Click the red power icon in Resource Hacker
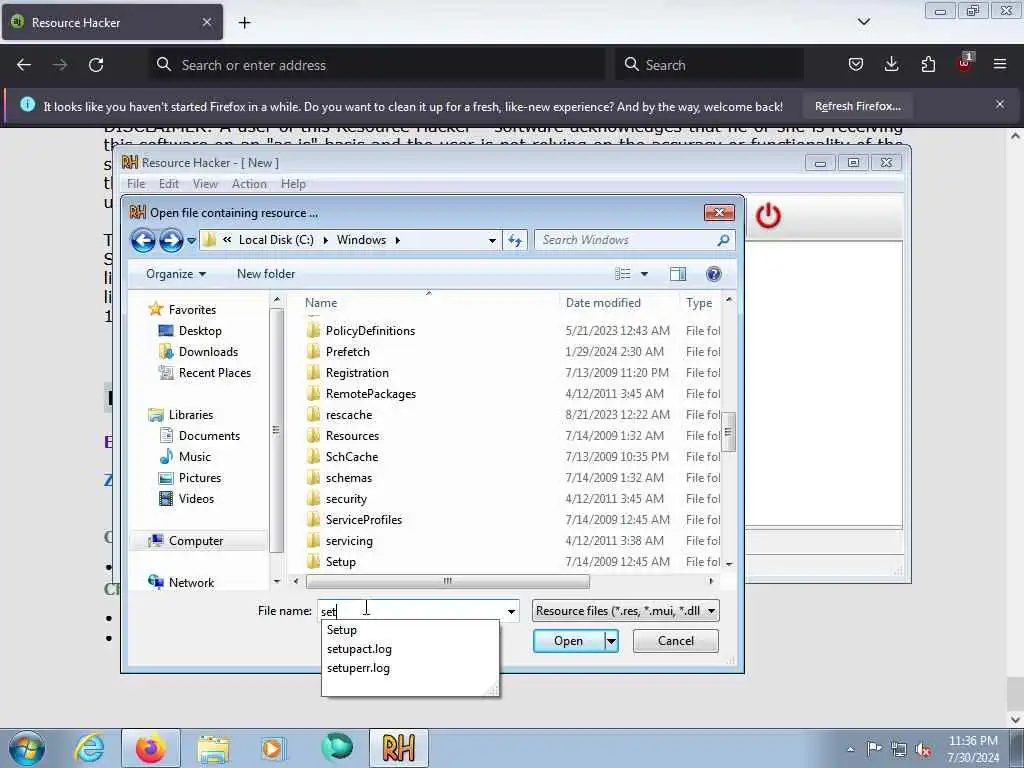The width and height of the screenshot is (1024, 768). 768,216
